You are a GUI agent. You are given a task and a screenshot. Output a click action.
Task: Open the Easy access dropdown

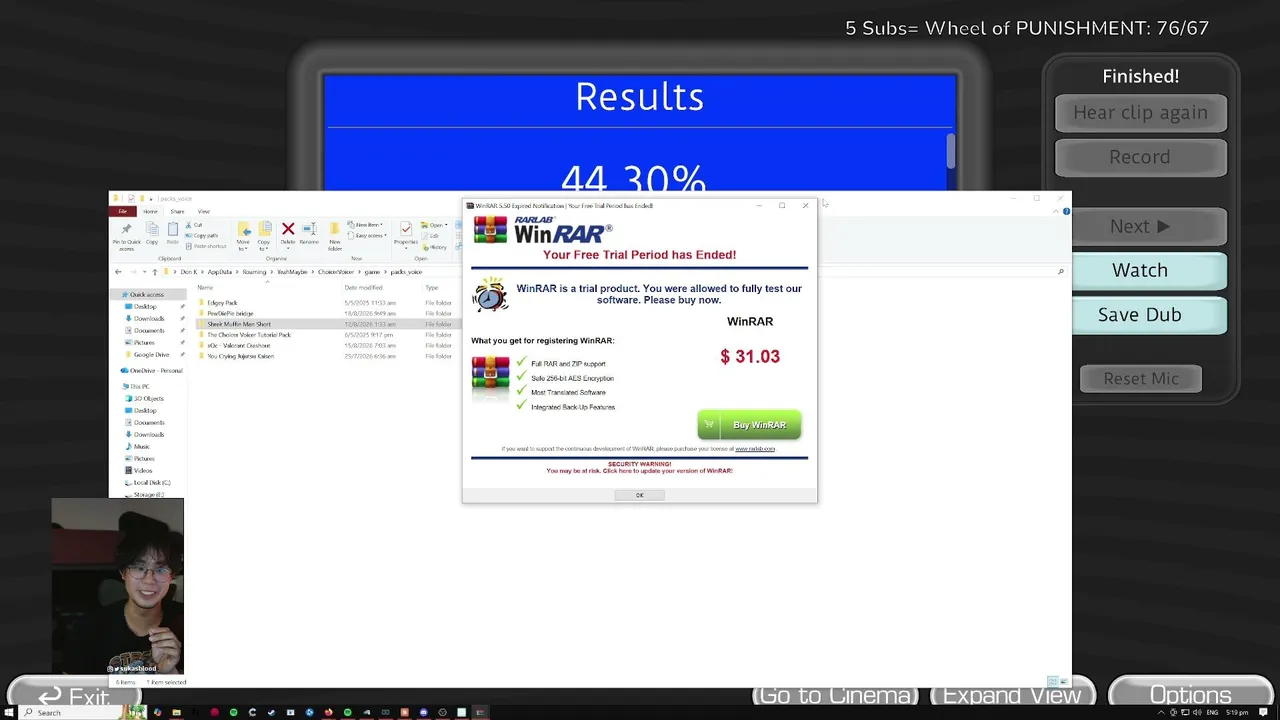pos(368,235)
